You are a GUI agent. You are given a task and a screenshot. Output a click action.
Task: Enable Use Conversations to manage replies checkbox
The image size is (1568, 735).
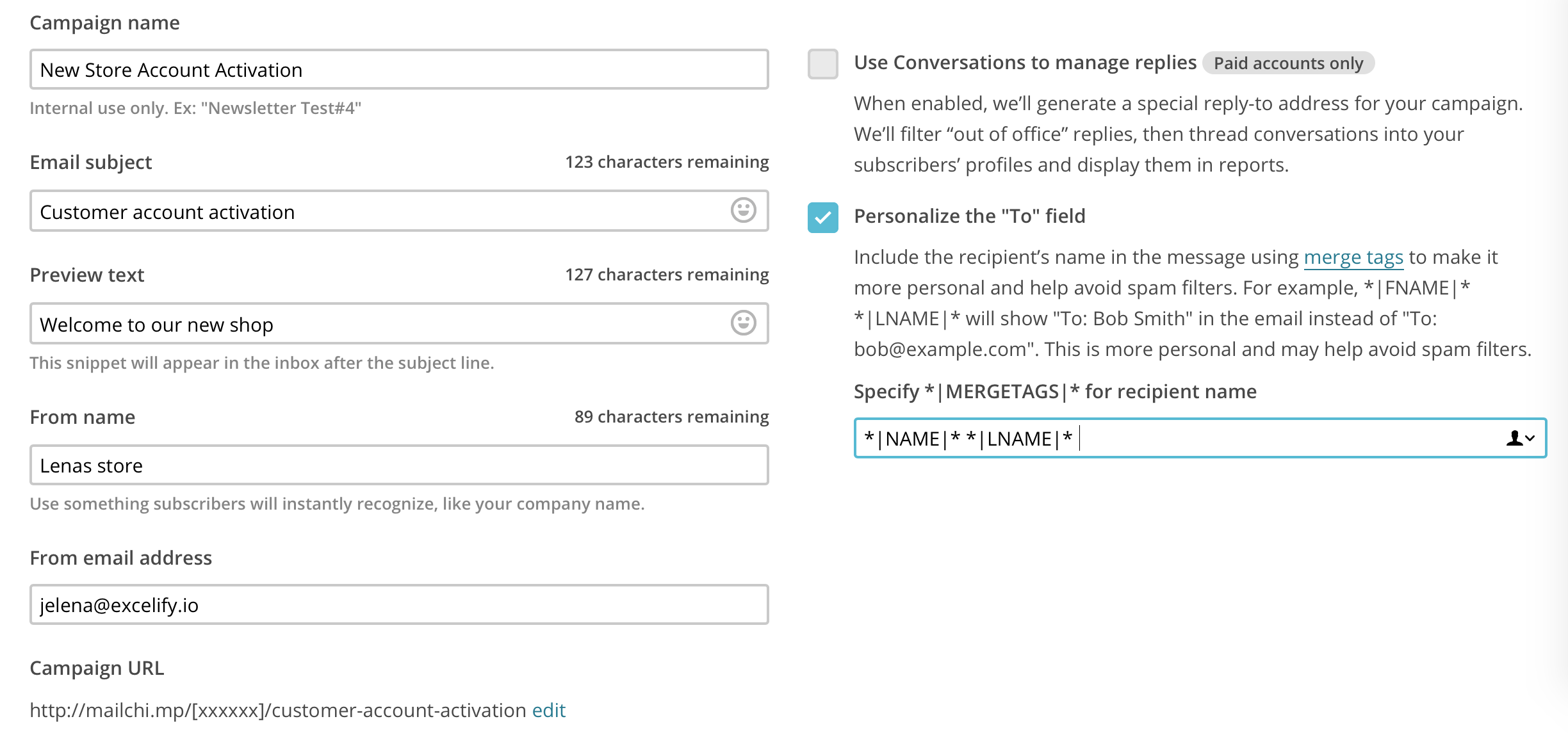click(x=823, y=64)
